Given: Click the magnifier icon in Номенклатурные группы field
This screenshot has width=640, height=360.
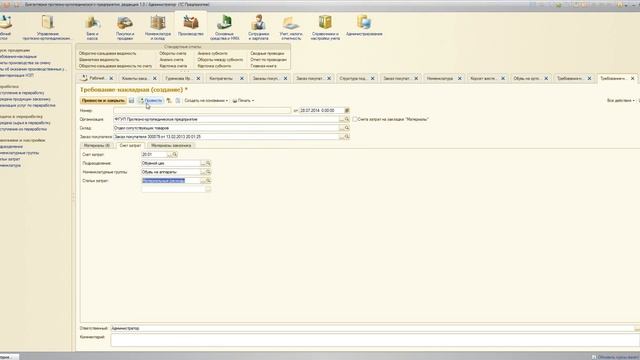Looking at the screenshot, I should (208, 172).
